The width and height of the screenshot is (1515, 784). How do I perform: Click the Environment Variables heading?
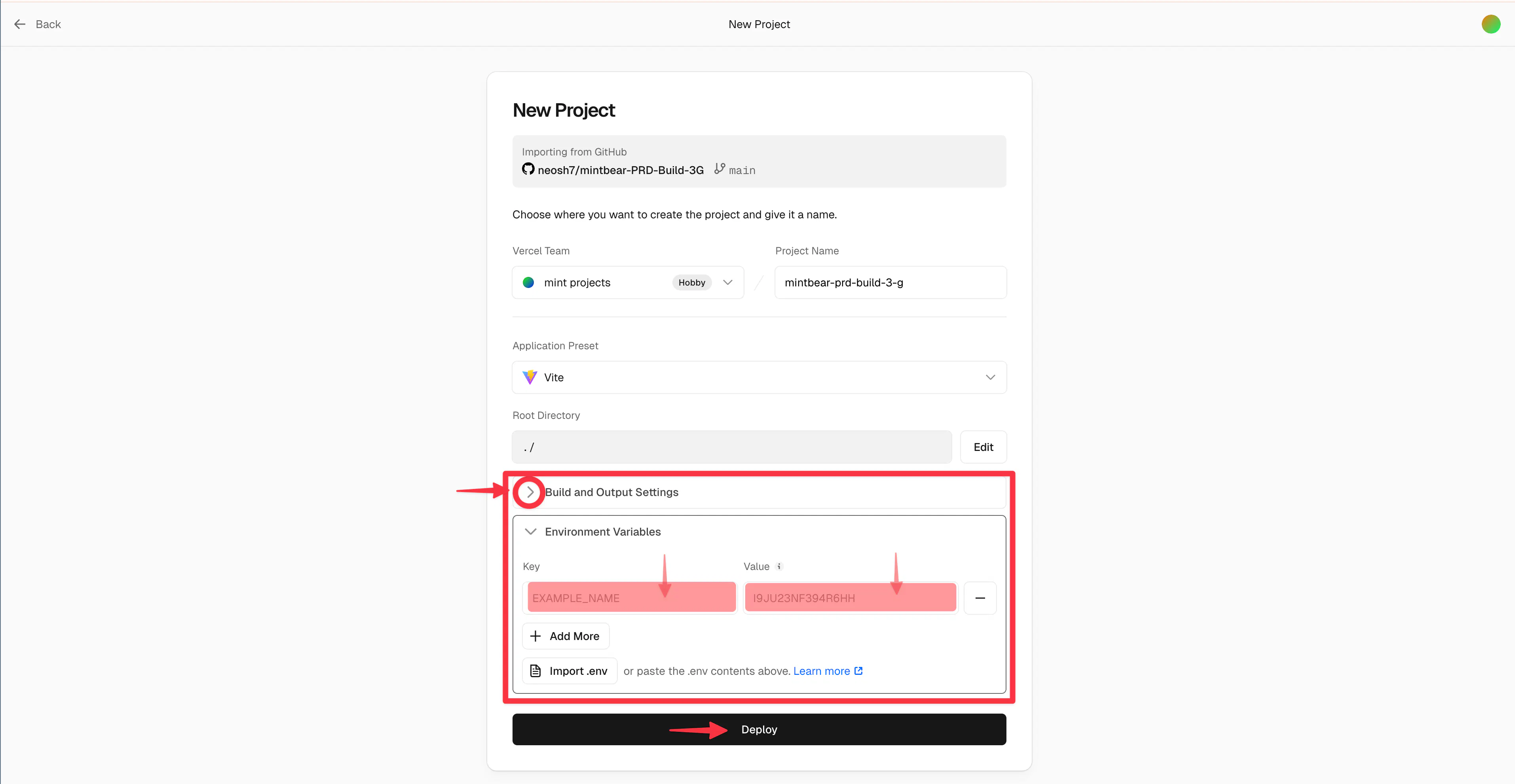coord(602,532)
